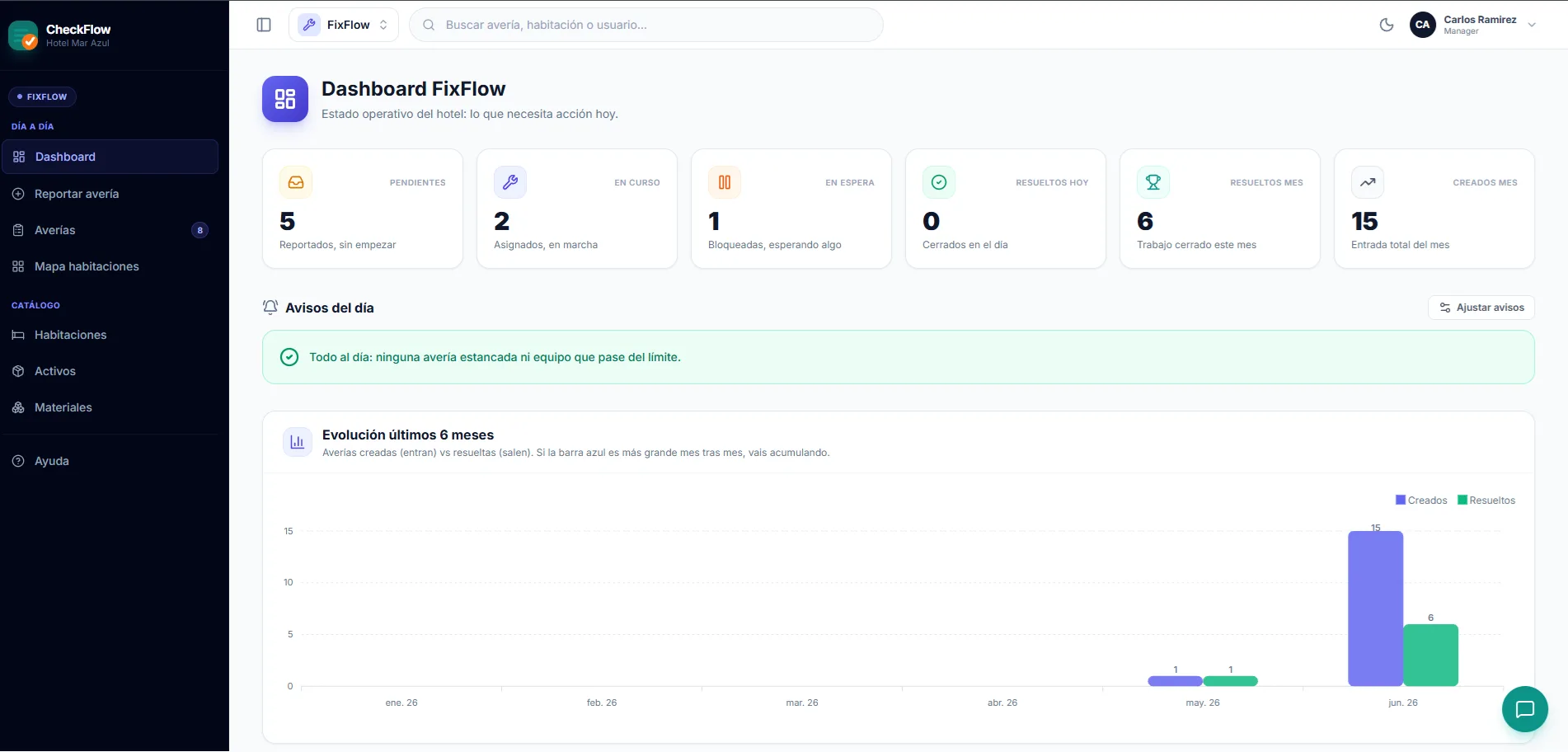The width and height of the screenshot is (1568, 752).
Task: Open Activos in the sidebar
Action: click(110, 371)
